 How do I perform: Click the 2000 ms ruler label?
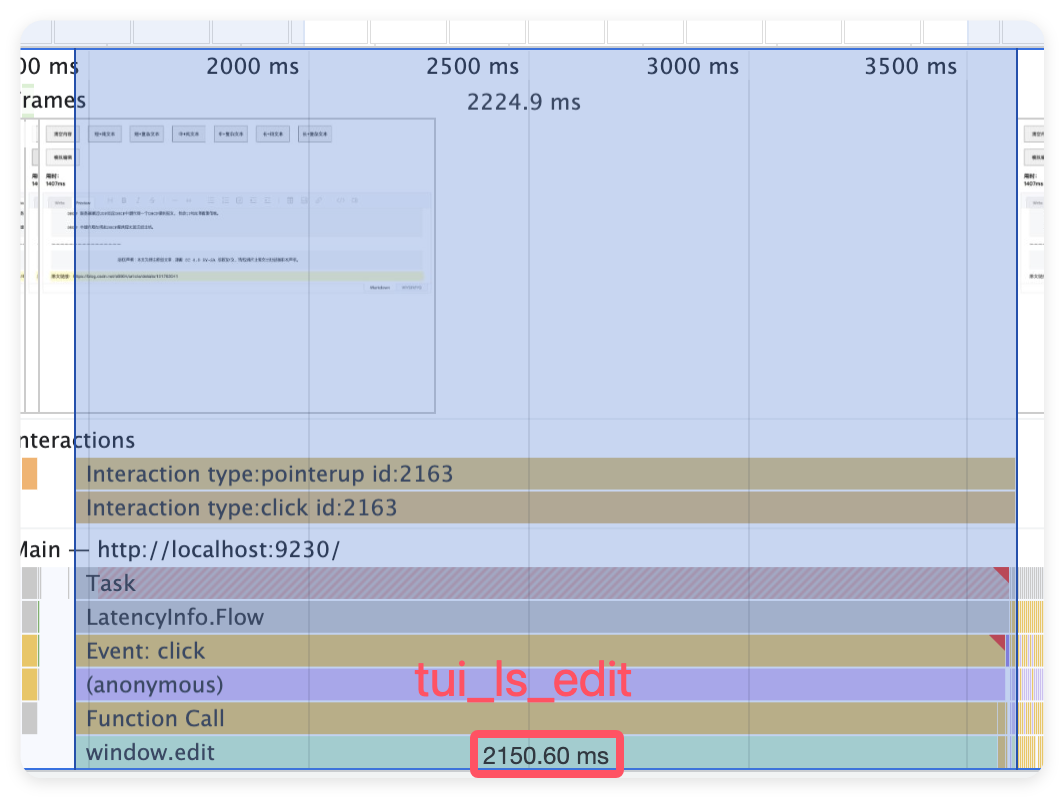252,66
